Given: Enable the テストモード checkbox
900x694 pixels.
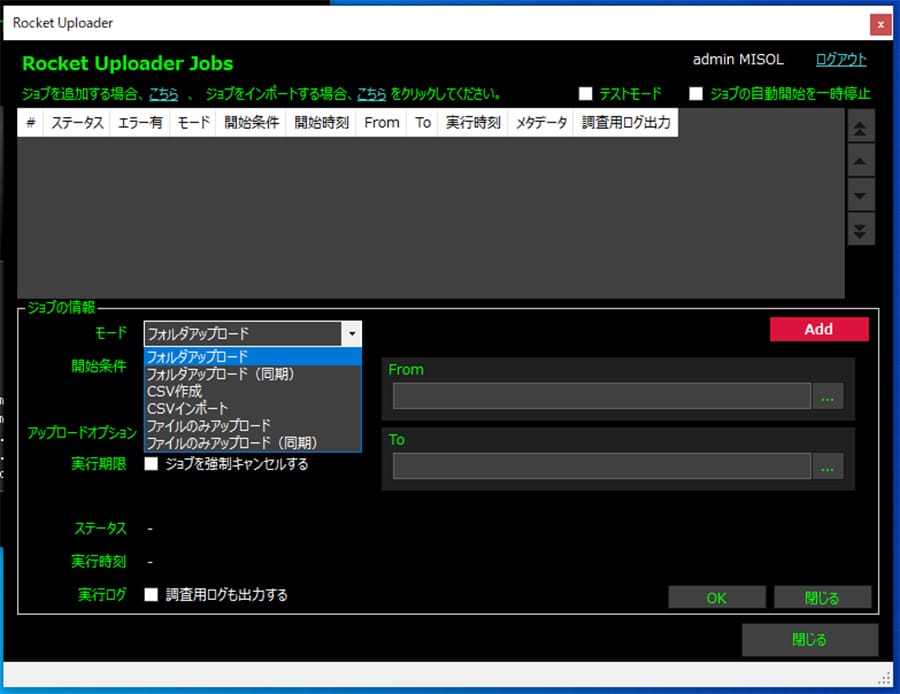Looking at the screenshot, I should (585, 94).
